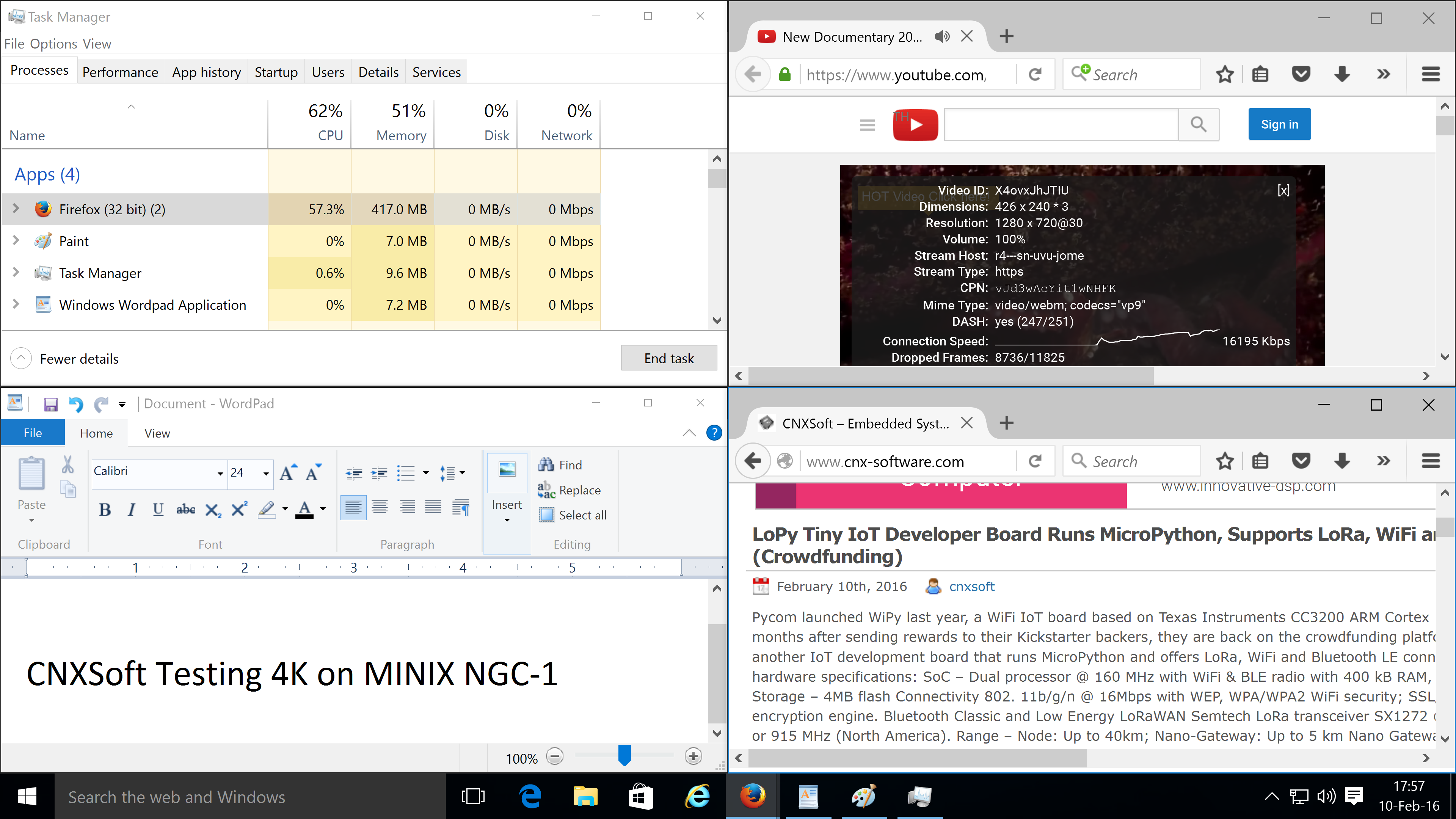Click the YouTube Sign in button
This screenshot has width=1456, height=819.
(1279, 124)
